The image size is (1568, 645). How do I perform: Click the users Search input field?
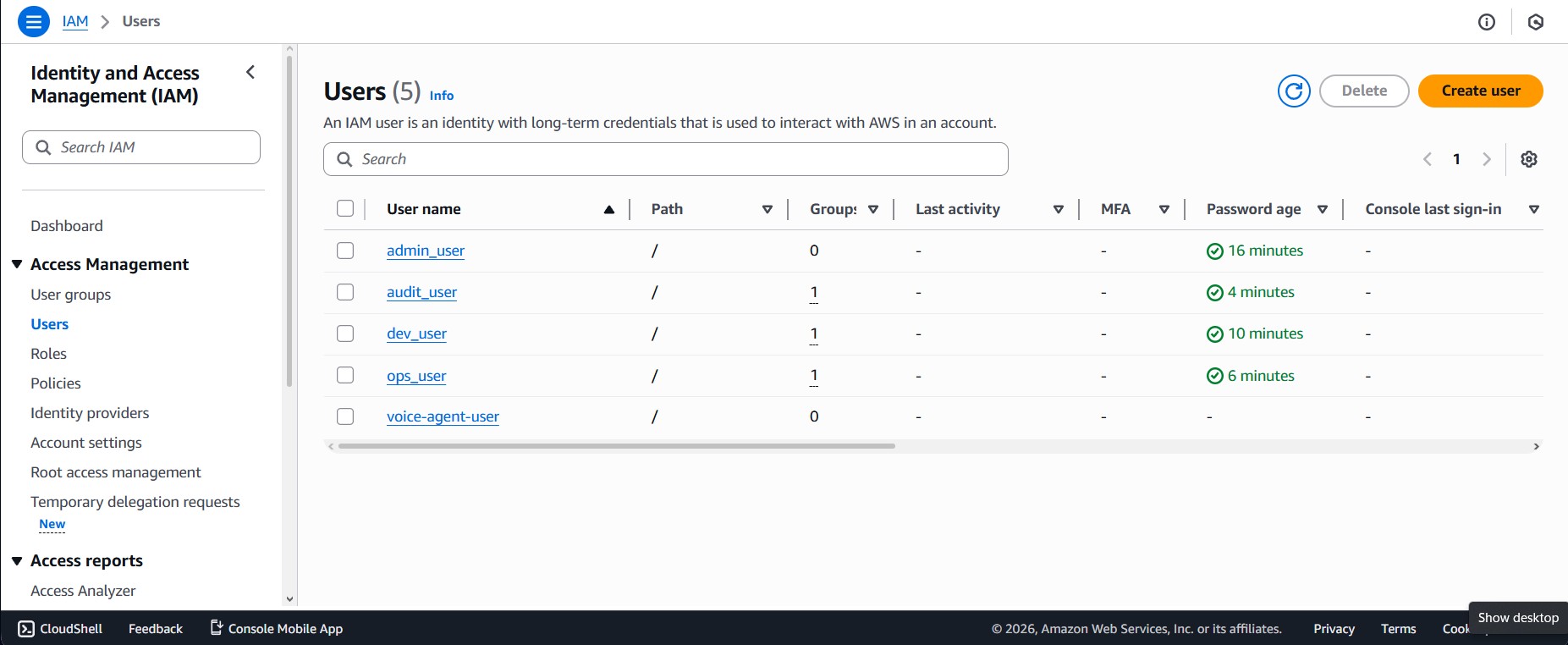tap(665, 159)
